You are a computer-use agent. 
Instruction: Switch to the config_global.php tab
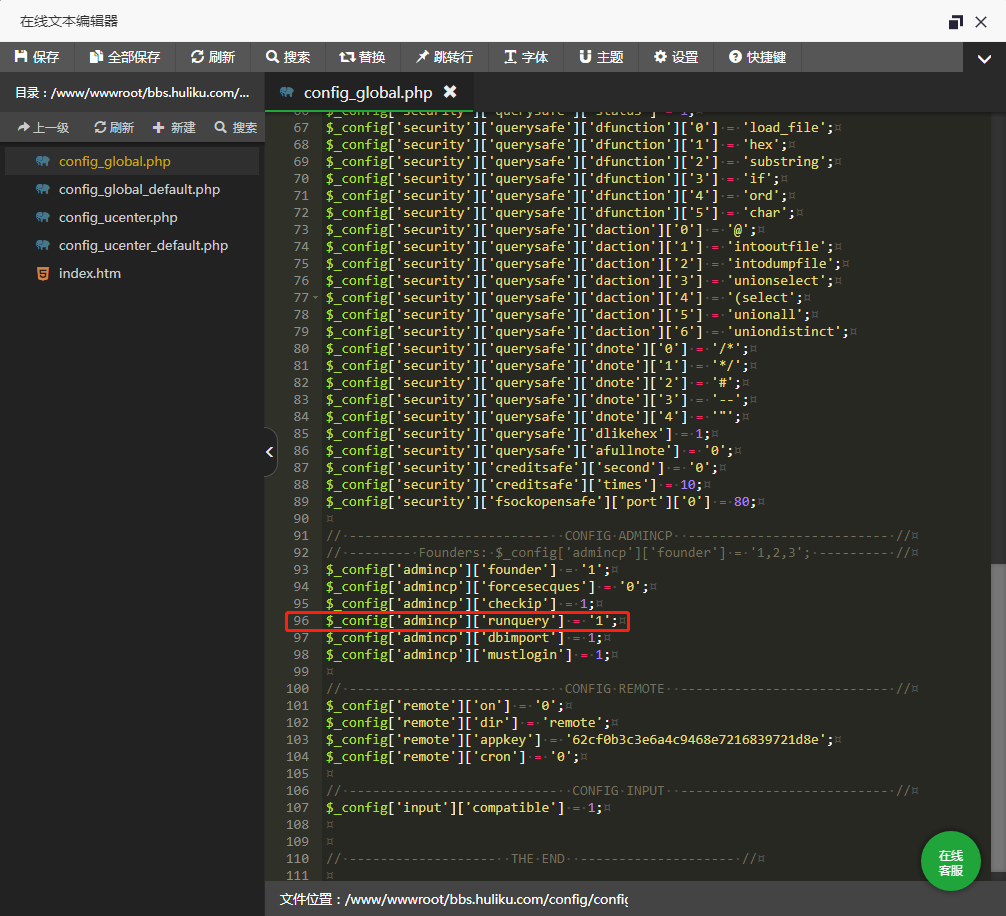[x=367, y=93]
